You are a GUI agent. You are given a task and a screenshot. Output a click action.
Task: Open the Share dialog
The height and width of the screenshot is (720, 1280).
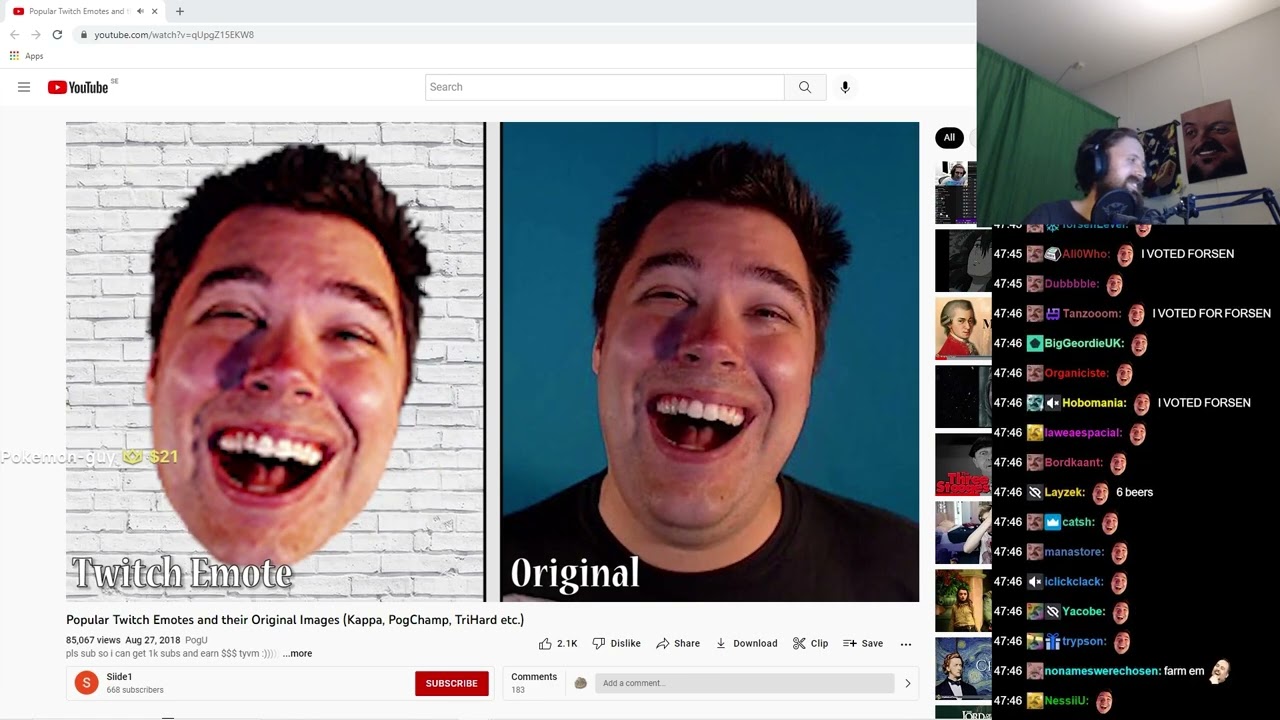[678, 643]
